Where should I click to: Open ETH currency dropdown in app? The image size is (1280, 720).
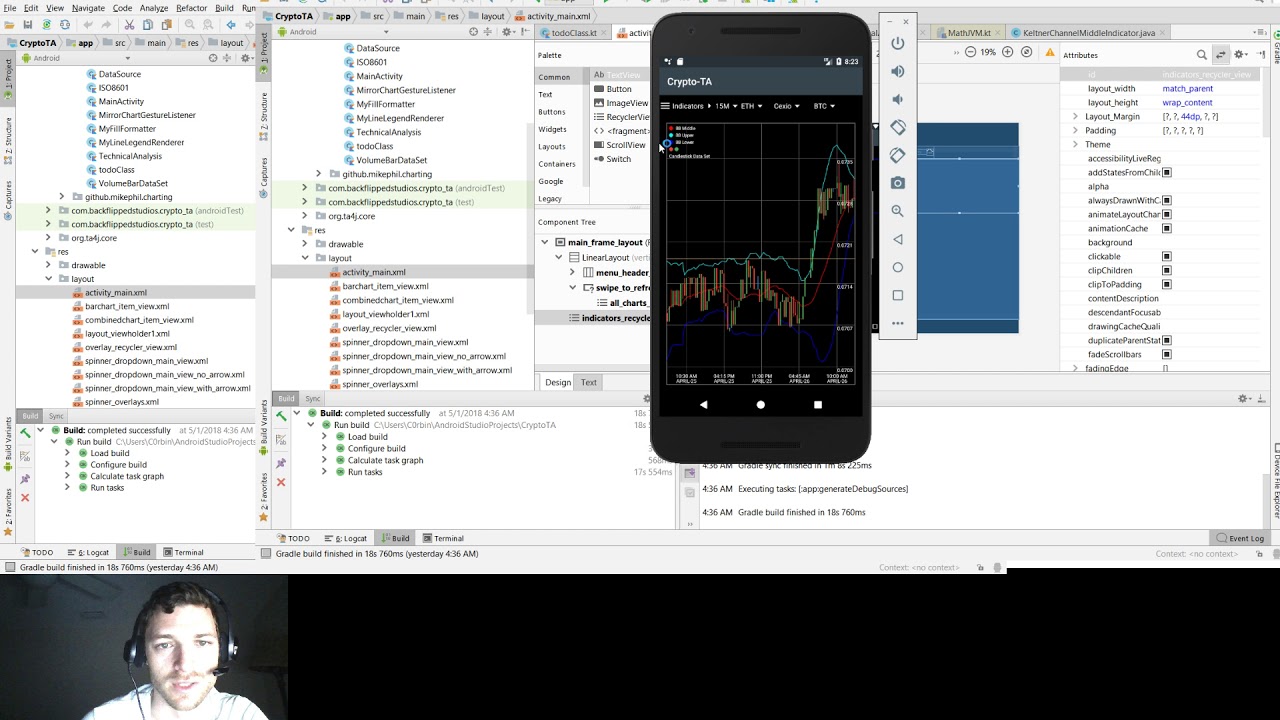pos(750,106)
